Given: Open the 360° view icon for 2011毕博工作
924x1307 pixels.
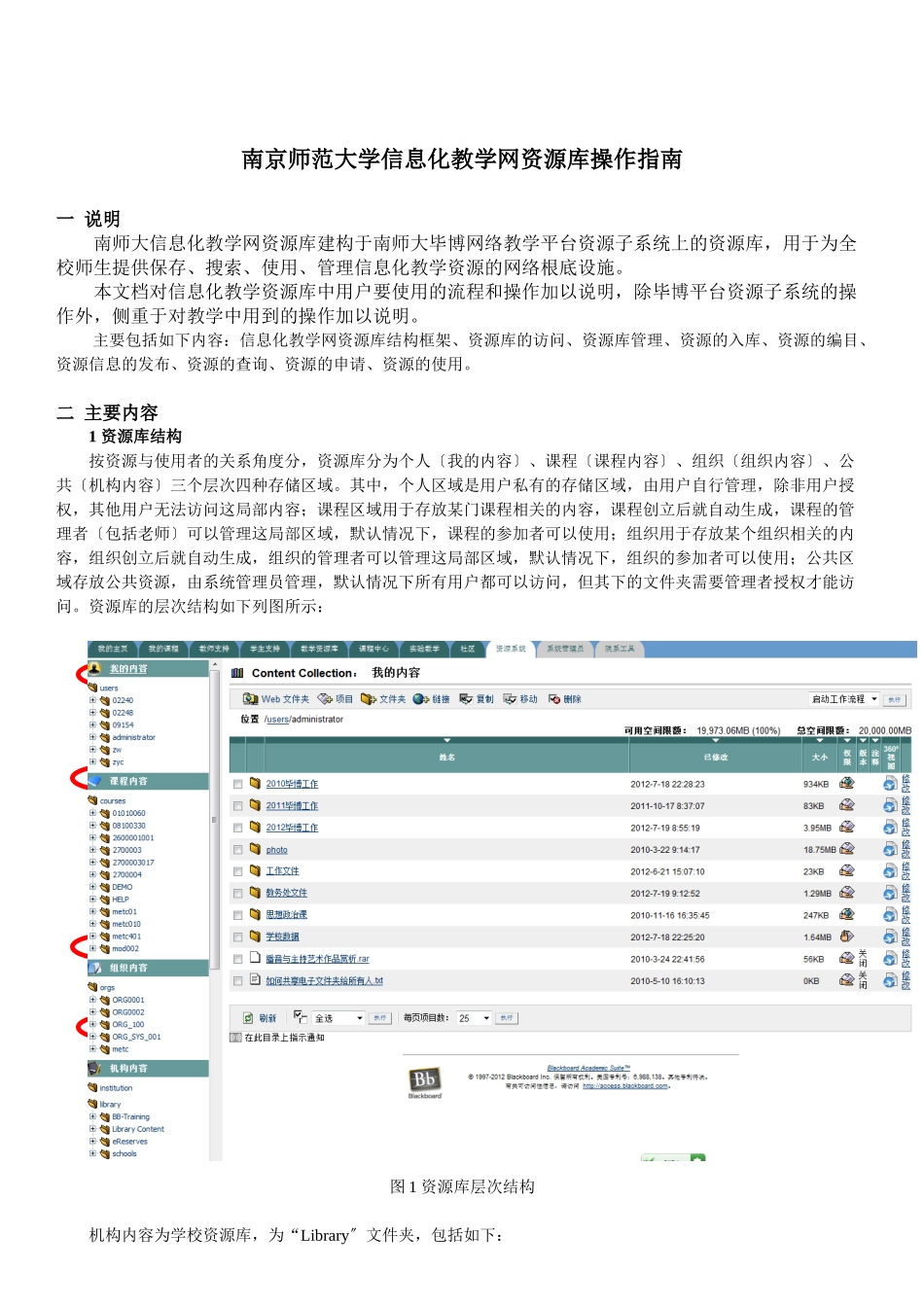Looking at the screenshot, I should click(890, 805).
